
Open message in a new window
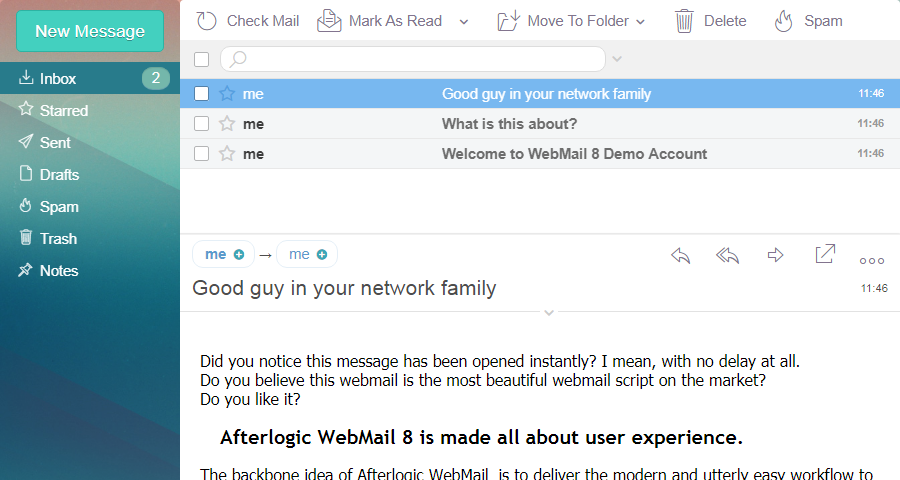(x=825, y=254)
